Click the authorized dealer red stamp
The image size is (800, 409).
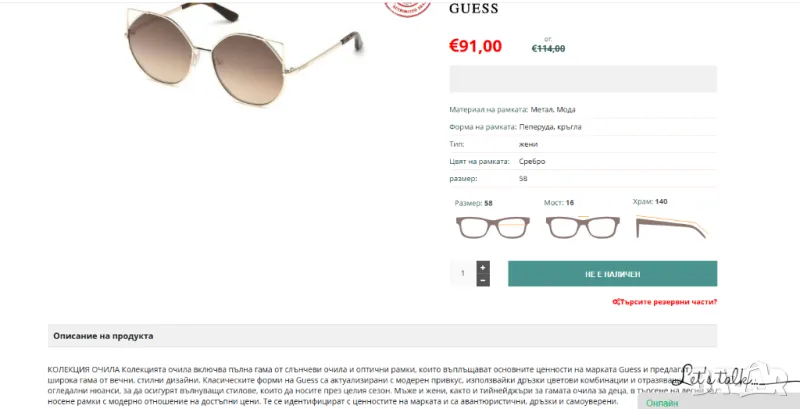click(408, 9)
